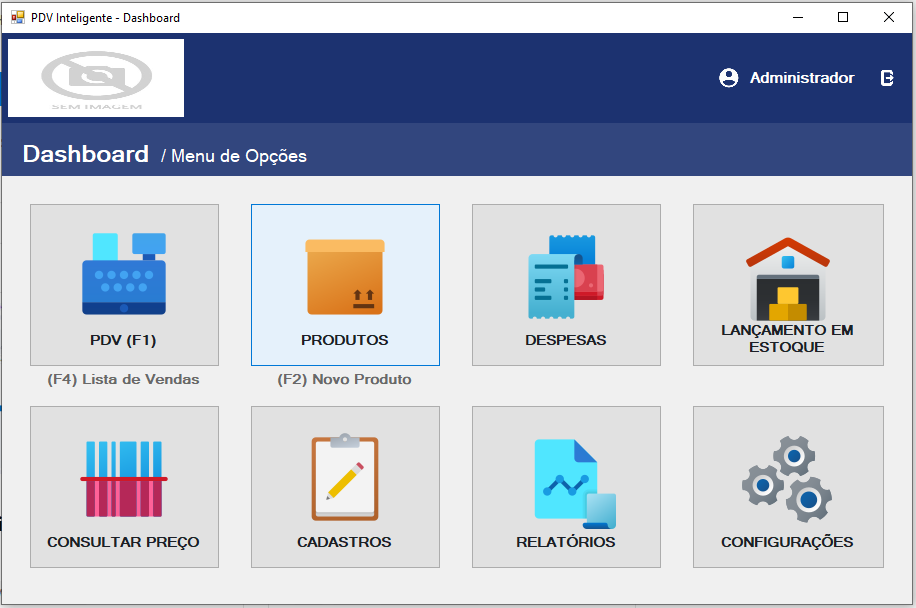916x608 pixels.
Task: Open the RELATÓRIOS chart document tile
Action: point(566,487)
